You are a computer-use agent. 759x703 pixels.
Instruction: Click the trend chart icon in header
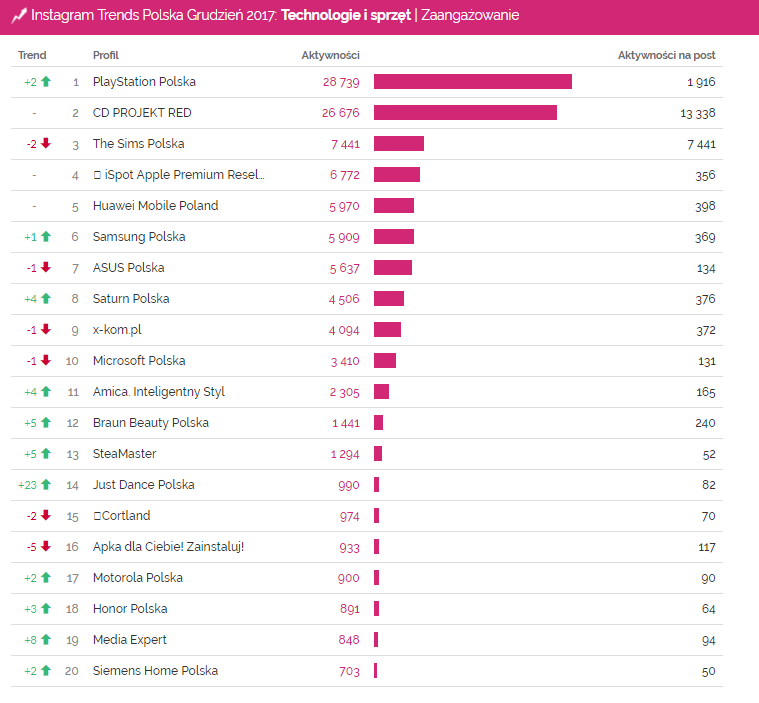[18, 16]
